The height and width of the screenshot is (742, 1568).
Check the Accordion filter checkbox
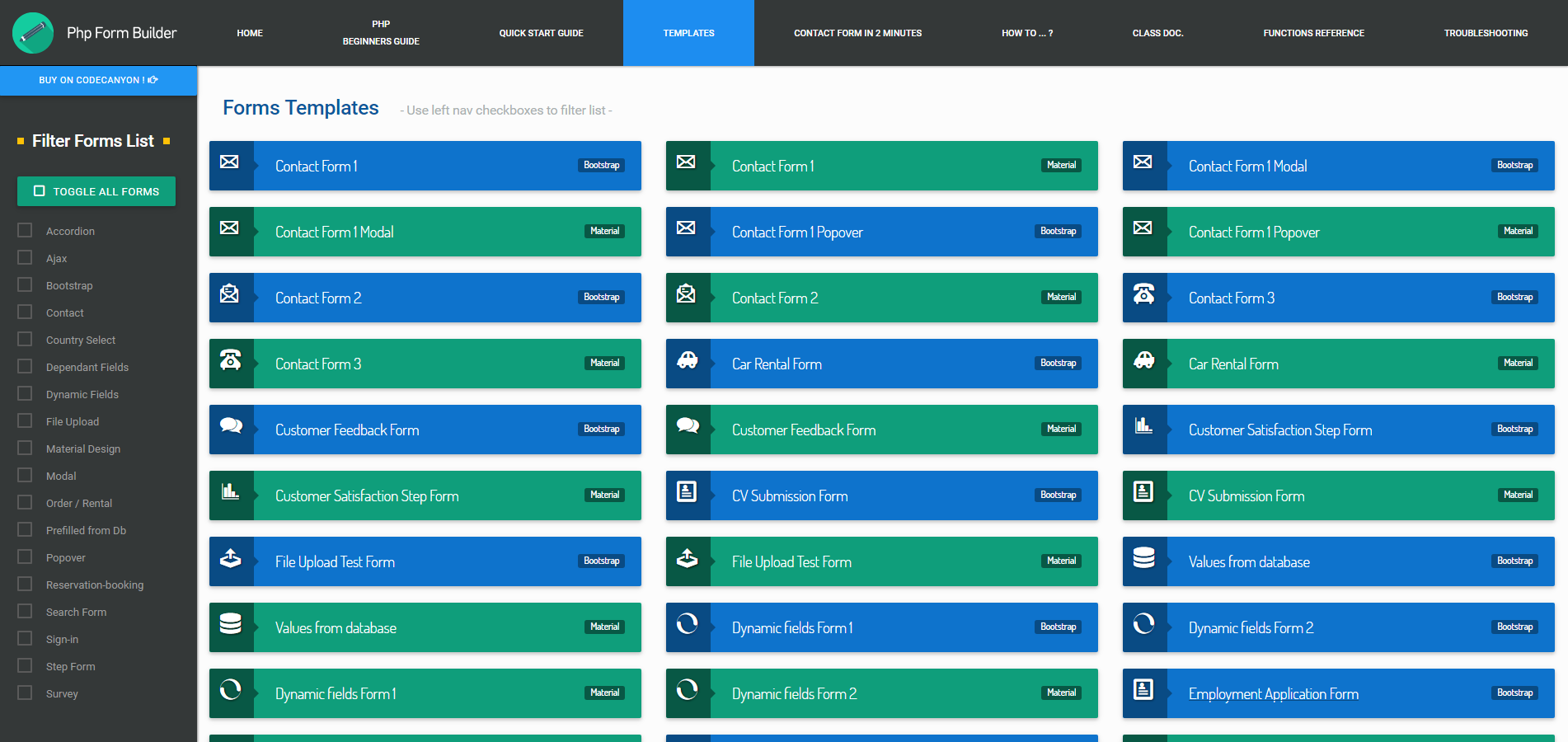click(26, 231)
